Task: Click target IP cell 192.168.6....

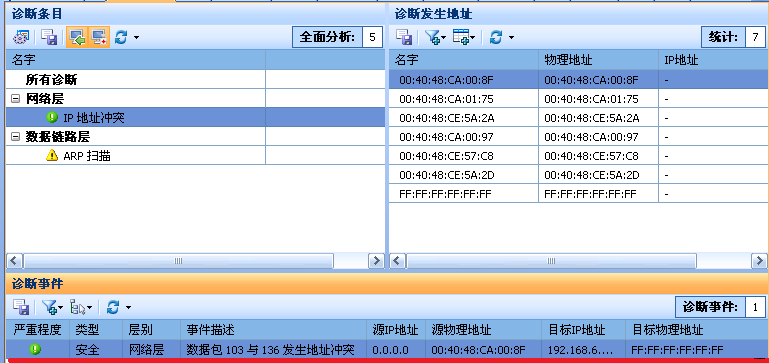Action: (584, 350)
